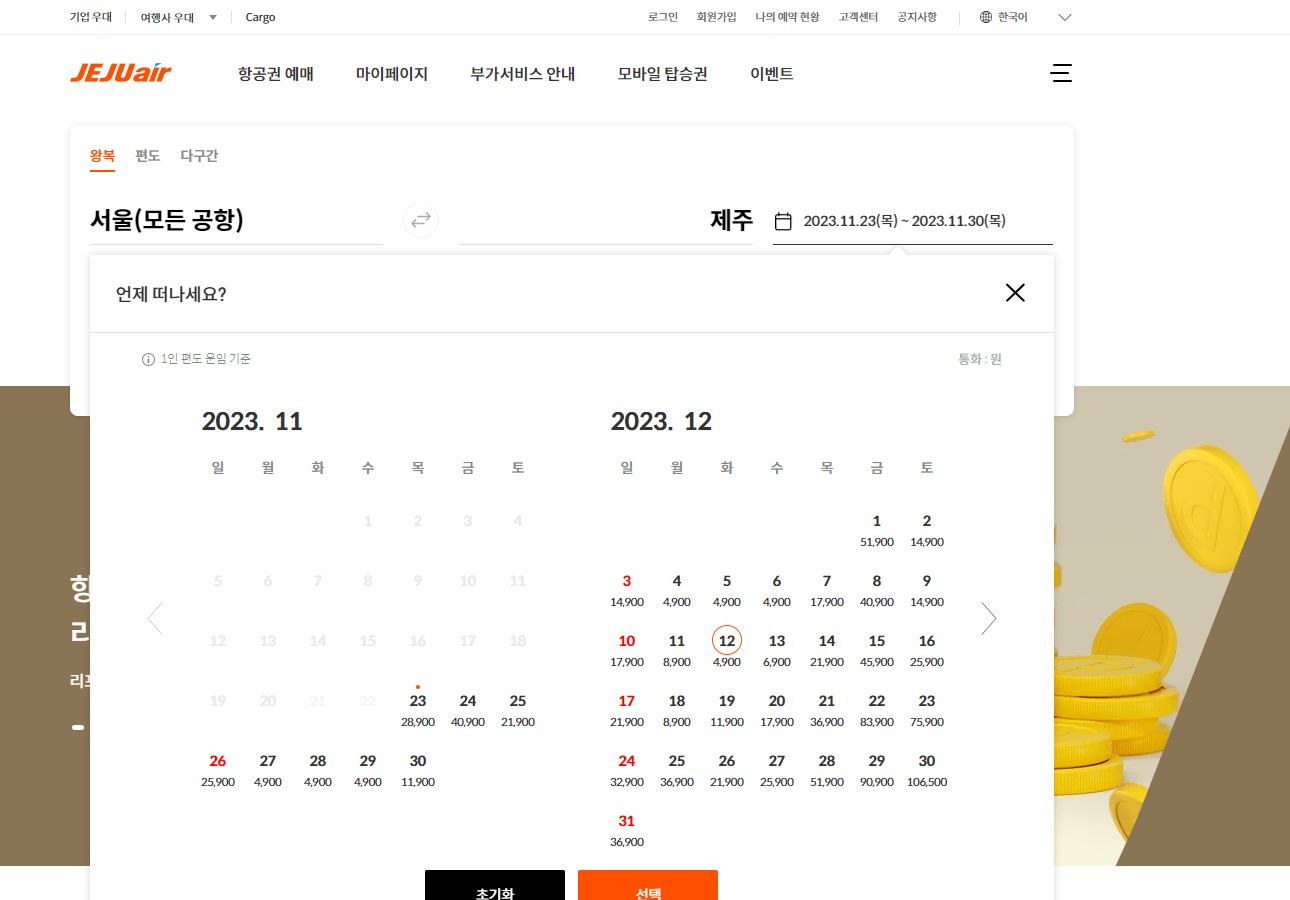Select December 30 priced 106,500
The height and width of the screenshot is (900, 1290).
click(x=927, y=770)
